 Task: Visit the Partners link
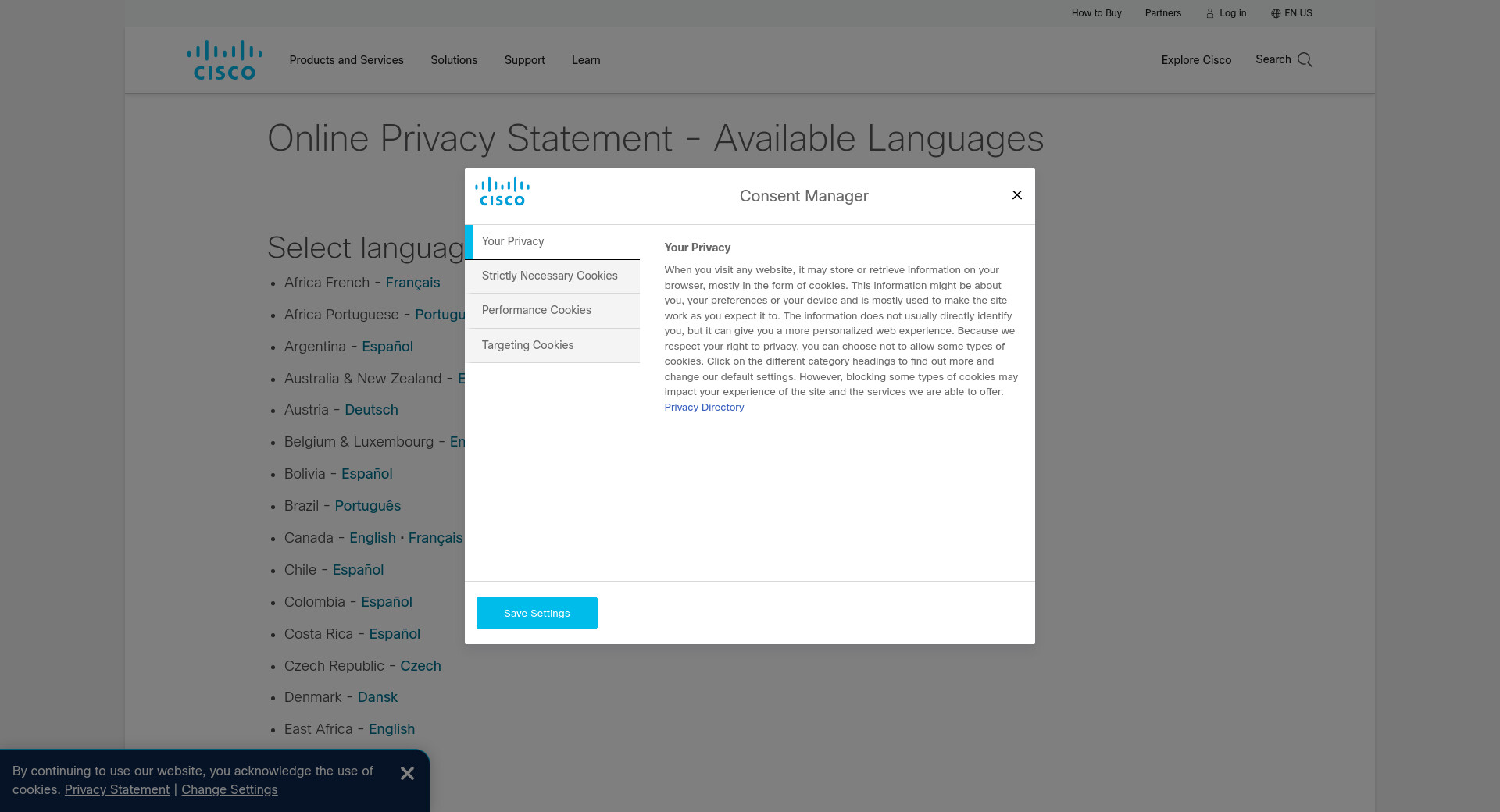tap(1163, 13)
